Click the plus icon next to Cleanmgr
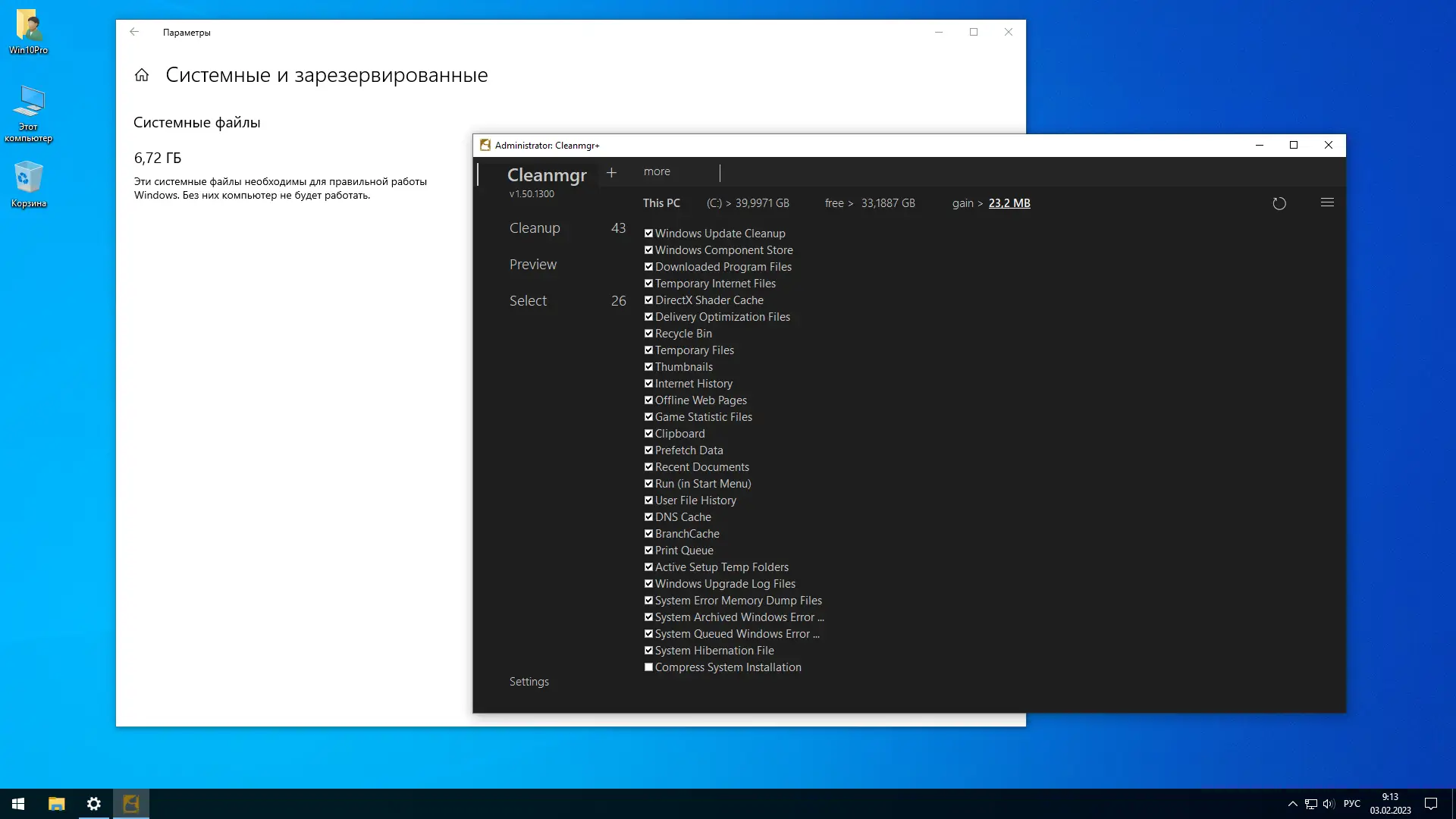 (611, 173)
